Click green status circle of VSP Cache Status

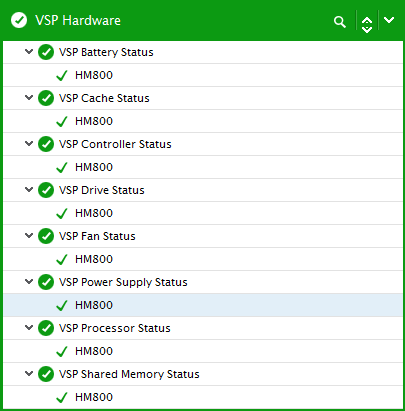point(46,98)
